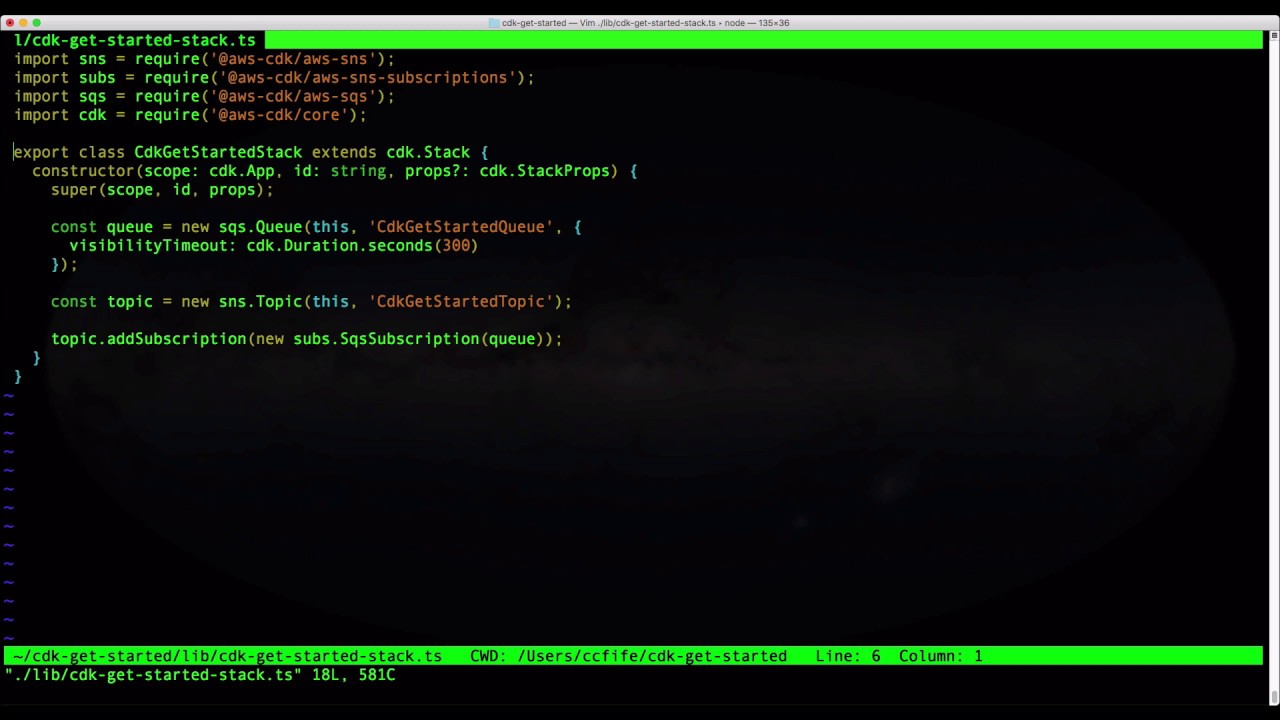Click the super(scope, id, props) call
Viewport: 1280px width, 720px height.
pyautogui.click(x=160, y=189)
